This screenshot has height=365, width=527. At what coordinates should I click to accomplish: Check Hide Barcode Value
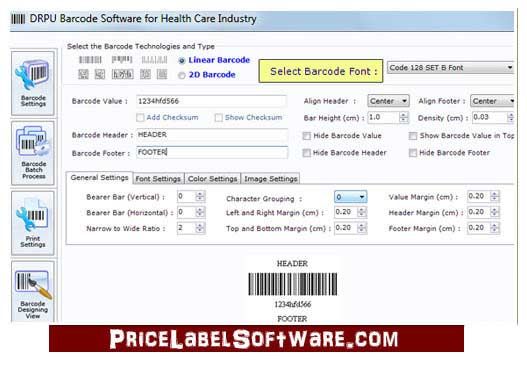306,136
